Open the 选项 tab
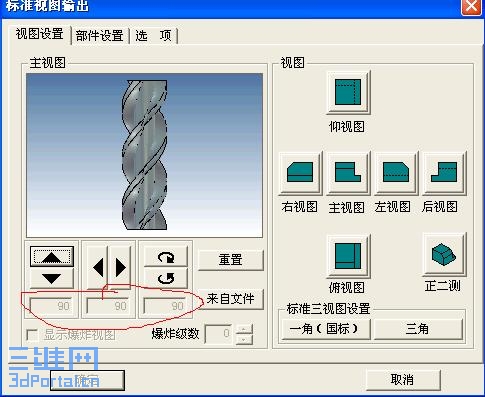The width and height of the screenshot is (485, 397). pyautogui.click(x=154, y=35)
